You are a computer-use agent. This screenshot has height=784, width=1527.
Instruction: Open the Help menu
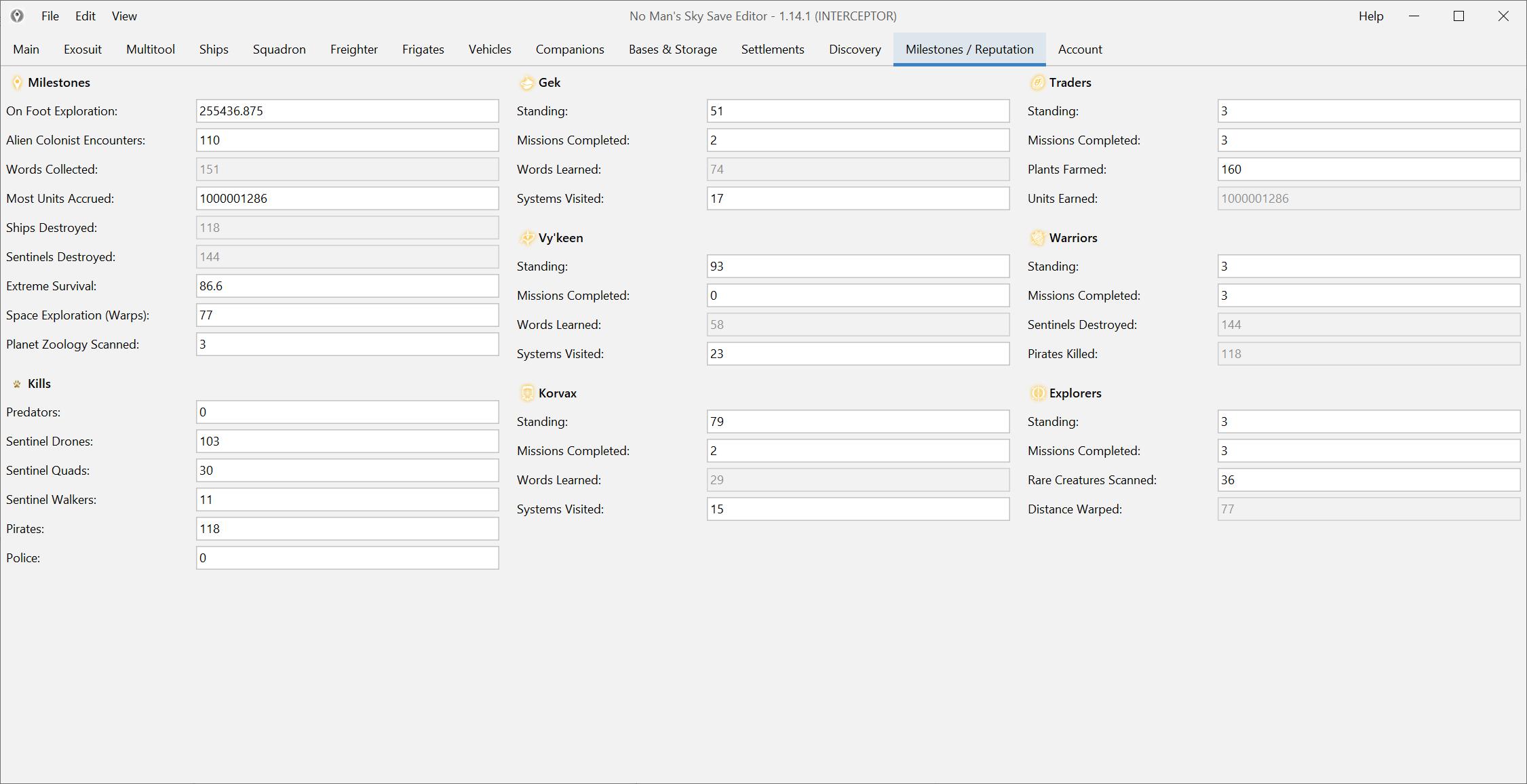pos(1370,16)
